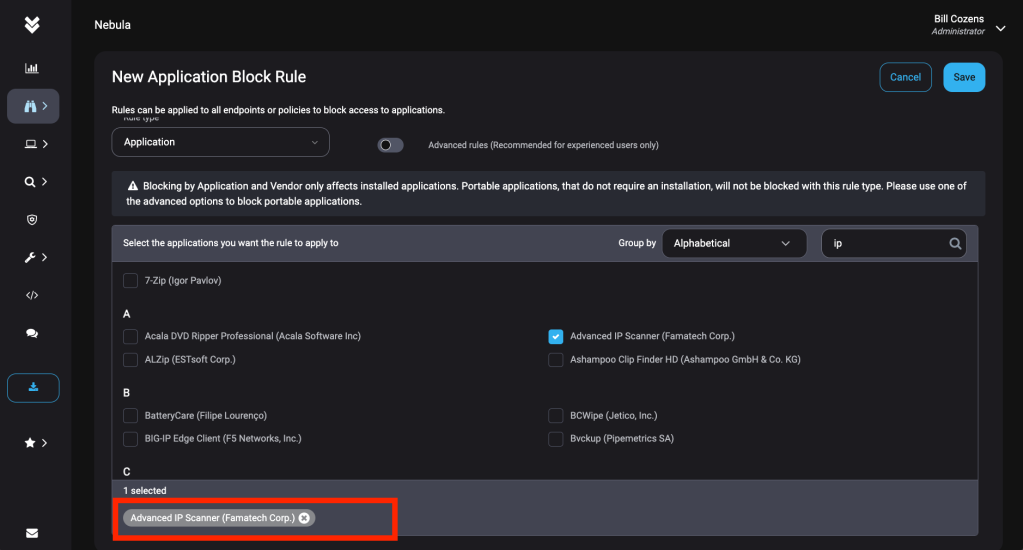Expand the sidebar search section chevron
Viewport: 1023px width, 550px height.
pyautogui.click(x=45, y=181)
